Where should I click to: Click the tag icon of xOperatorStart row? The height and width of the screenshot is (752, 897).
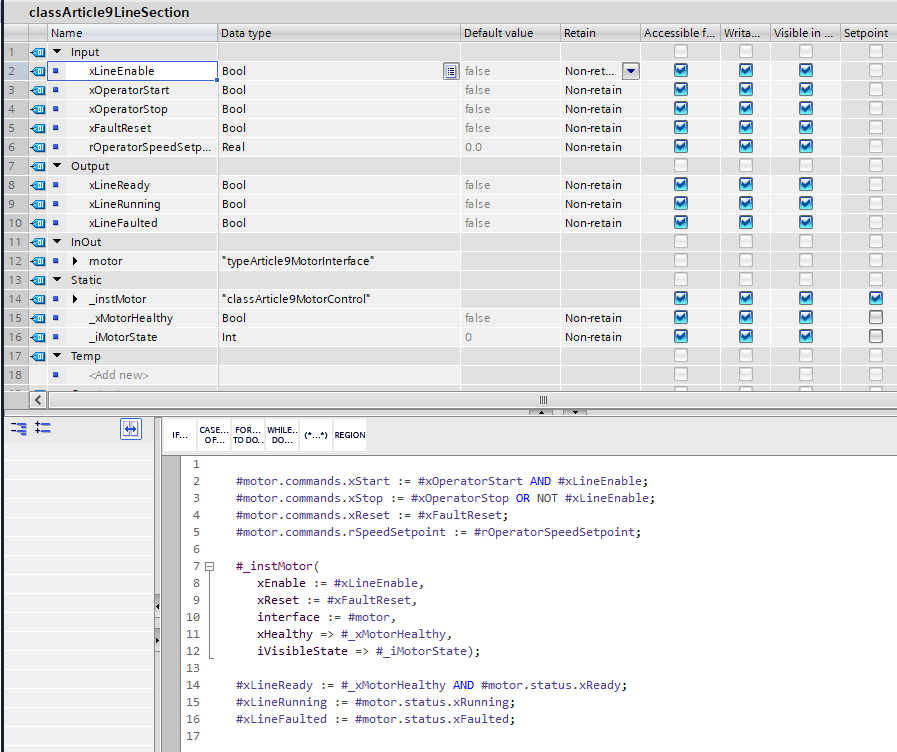[x=38, y=90]
